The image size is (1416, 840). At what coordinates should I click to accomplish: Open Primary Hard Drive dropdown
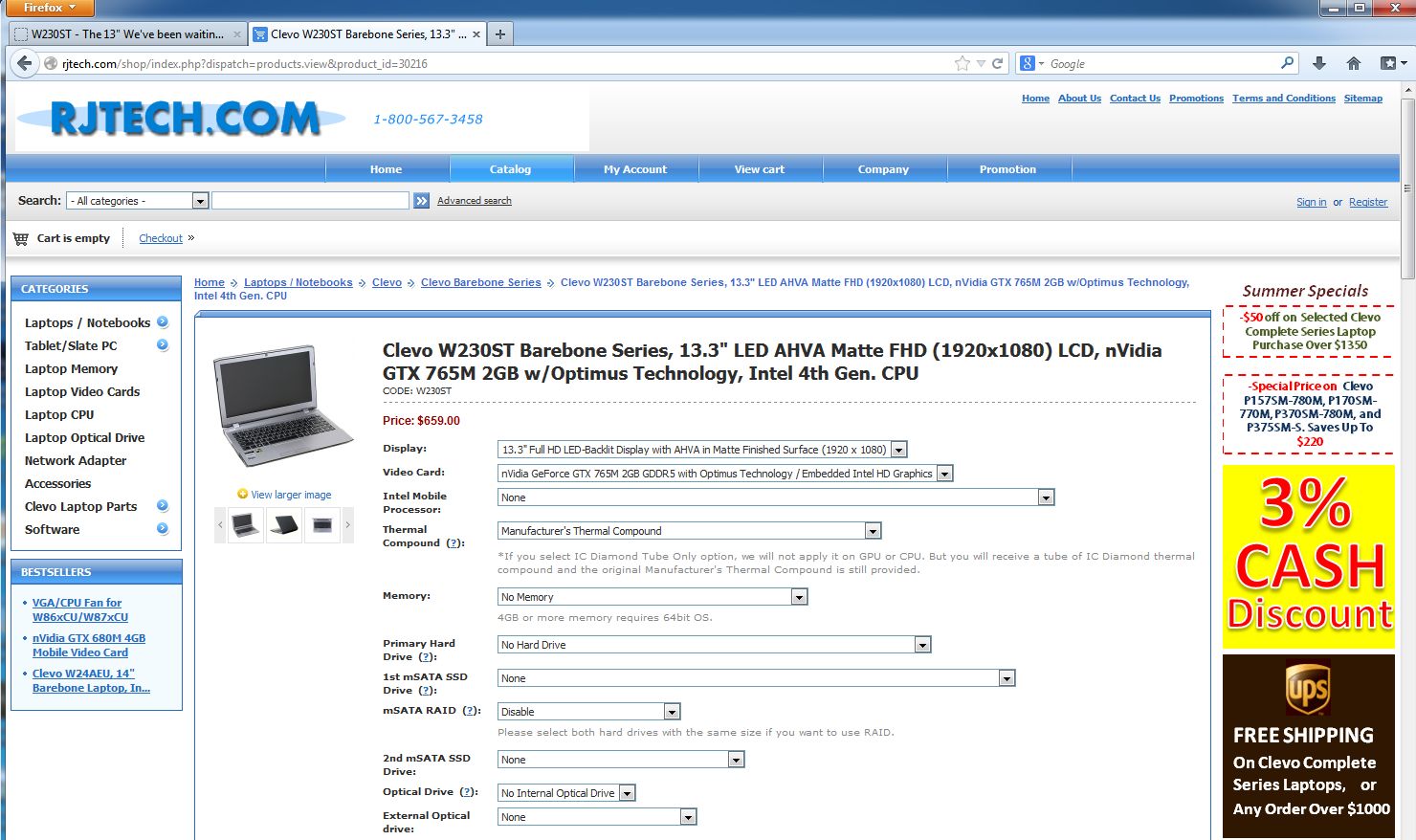714,645
